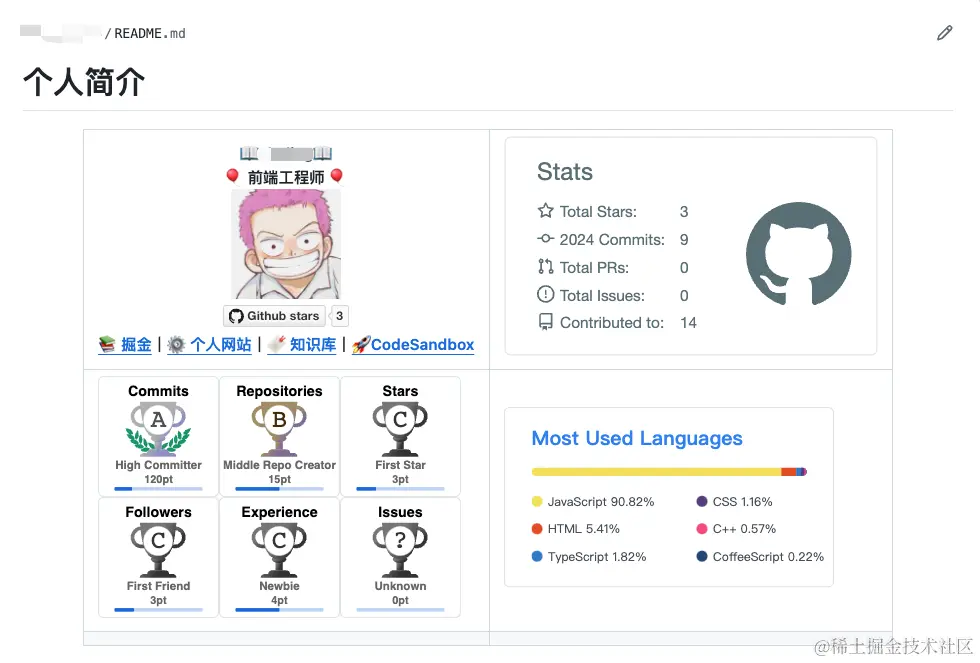Click the pull request icon beside Total PRs

[546, 267]
